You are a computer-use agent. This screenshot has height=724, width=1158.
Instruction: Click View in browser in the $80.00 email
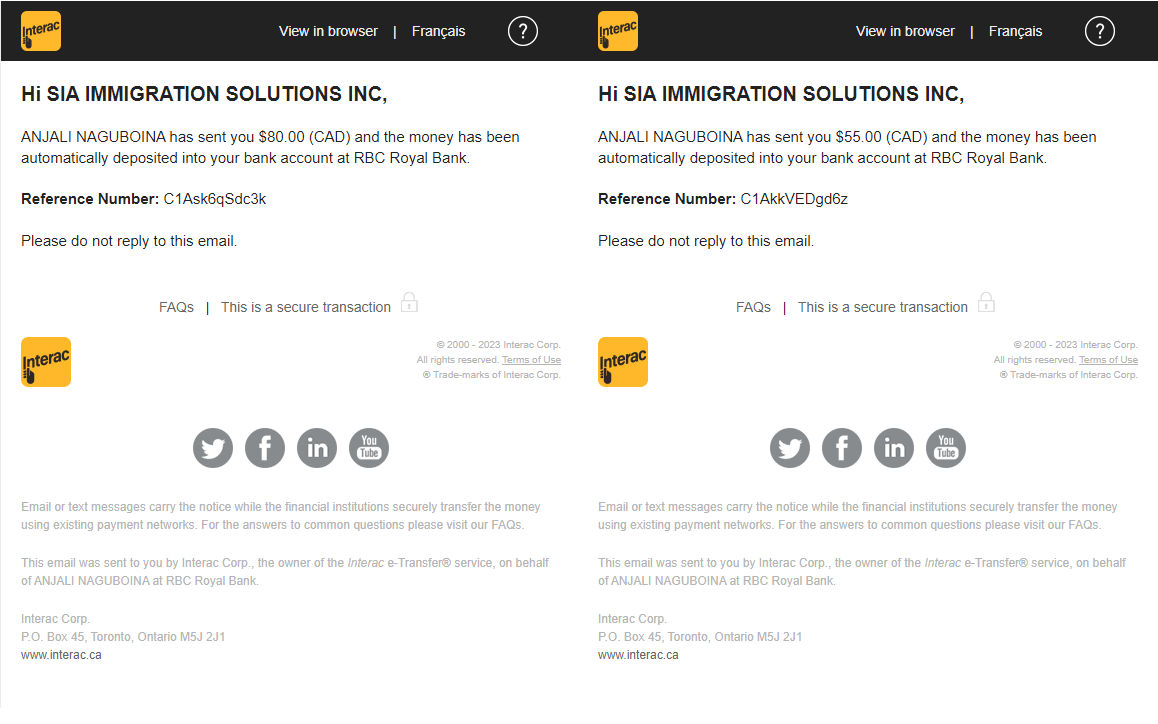coord(328,31)
